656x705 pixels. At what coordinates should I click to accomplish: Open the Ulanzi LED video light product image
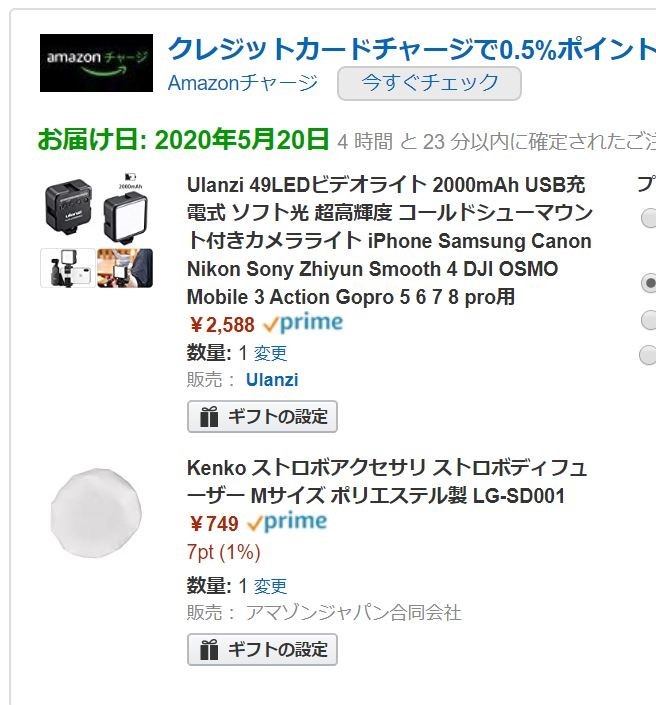pos(96,230)
